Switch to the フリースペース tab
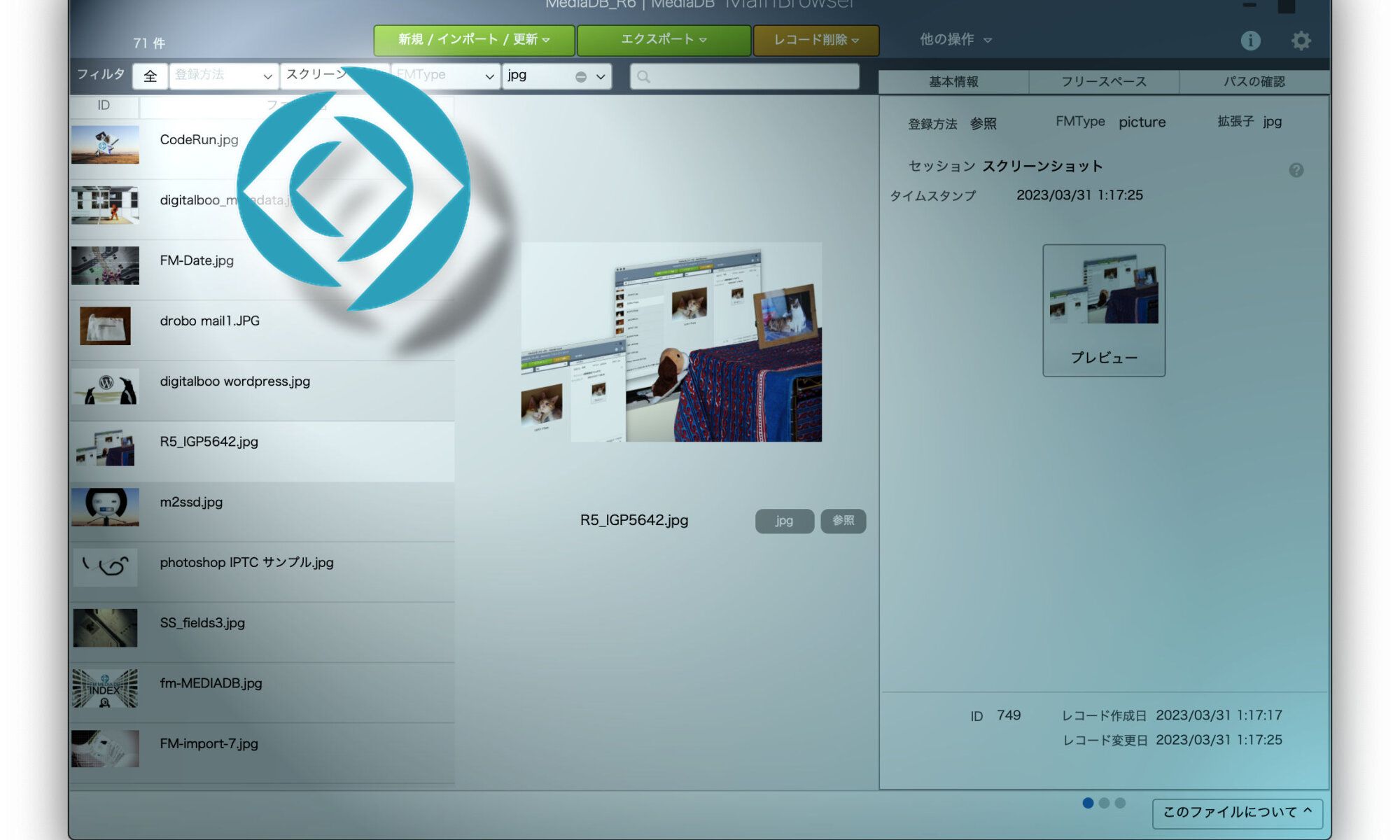The width and height of the screenshot is (1400, 840). (1104, 82)
